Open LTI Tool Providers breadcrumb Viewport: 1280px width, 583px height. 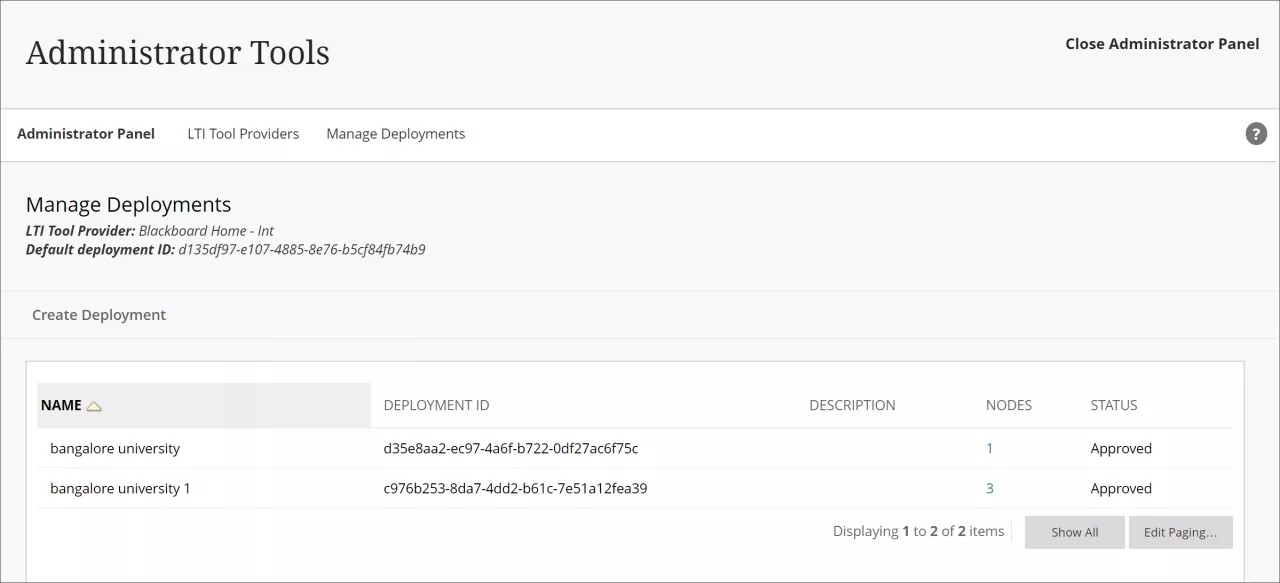pyautogui.click(x=242, y=133)
